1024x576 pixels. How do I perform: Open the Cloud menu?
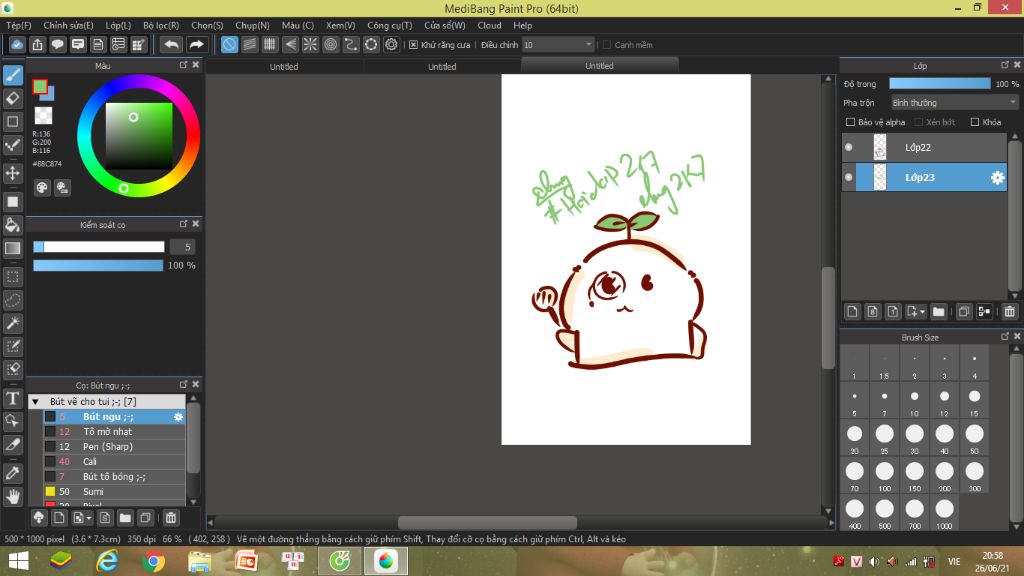click(489, 25)
